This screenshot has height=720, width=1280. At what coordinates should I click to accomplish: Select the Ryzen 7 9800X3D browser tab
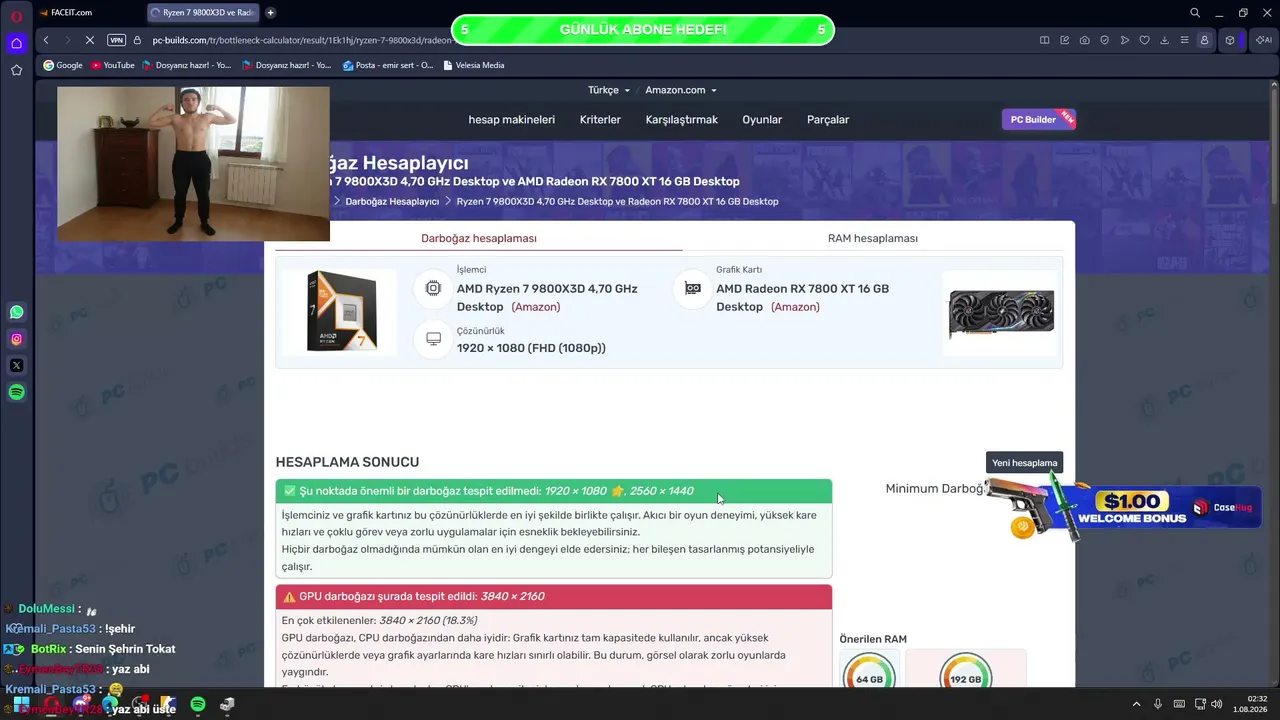point(203,13)
